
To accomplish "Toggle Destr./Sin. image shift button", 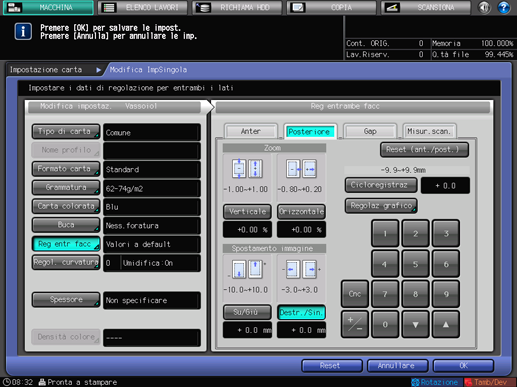I will (301, 312).
